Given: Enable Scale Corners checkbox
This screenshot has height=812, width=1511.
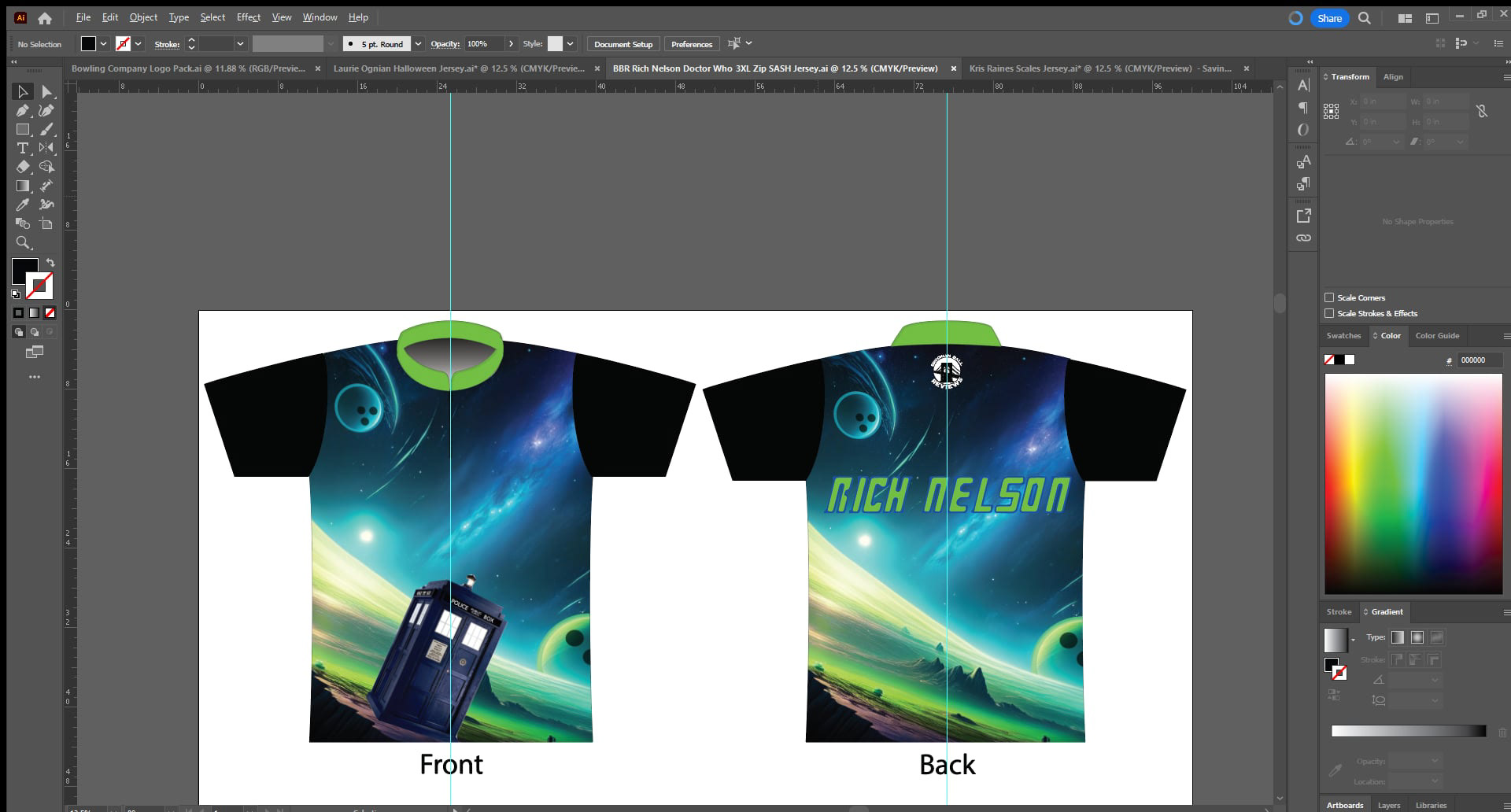Looking at the screenshot, I should 1329,297.
